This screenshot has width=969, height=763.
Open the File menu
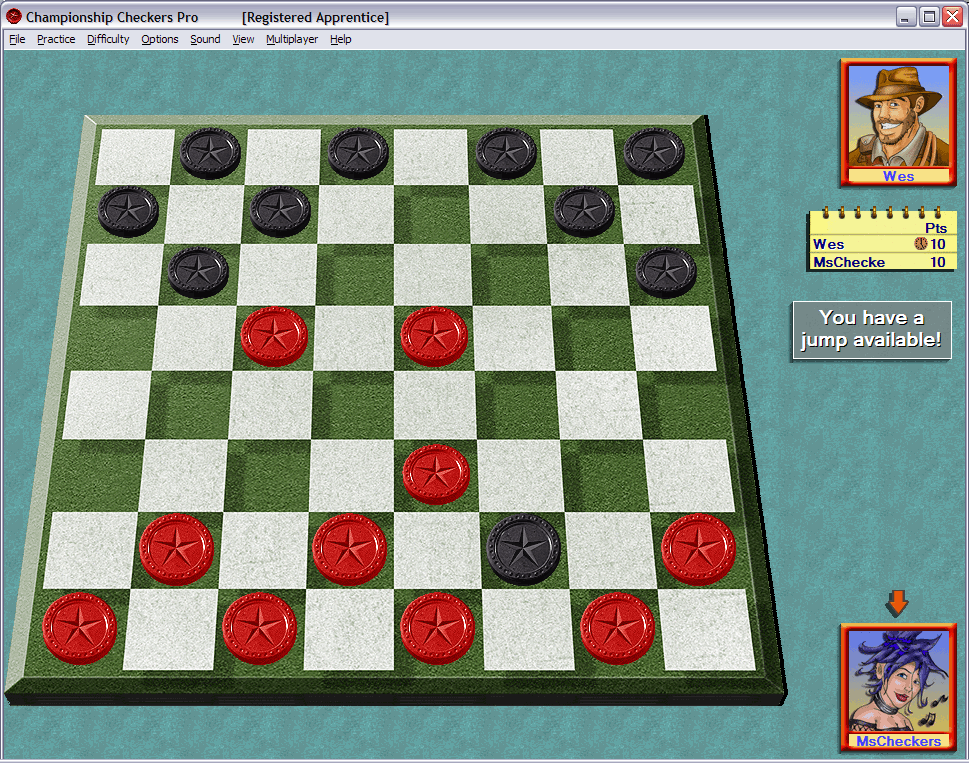[x=17, y=39]
